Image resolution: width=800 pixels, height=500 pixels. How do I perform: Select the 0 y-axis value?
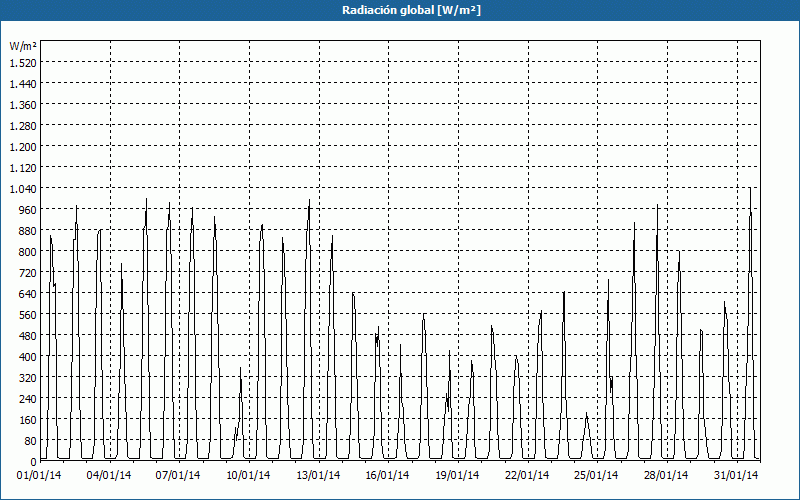[x=34, y=462]
